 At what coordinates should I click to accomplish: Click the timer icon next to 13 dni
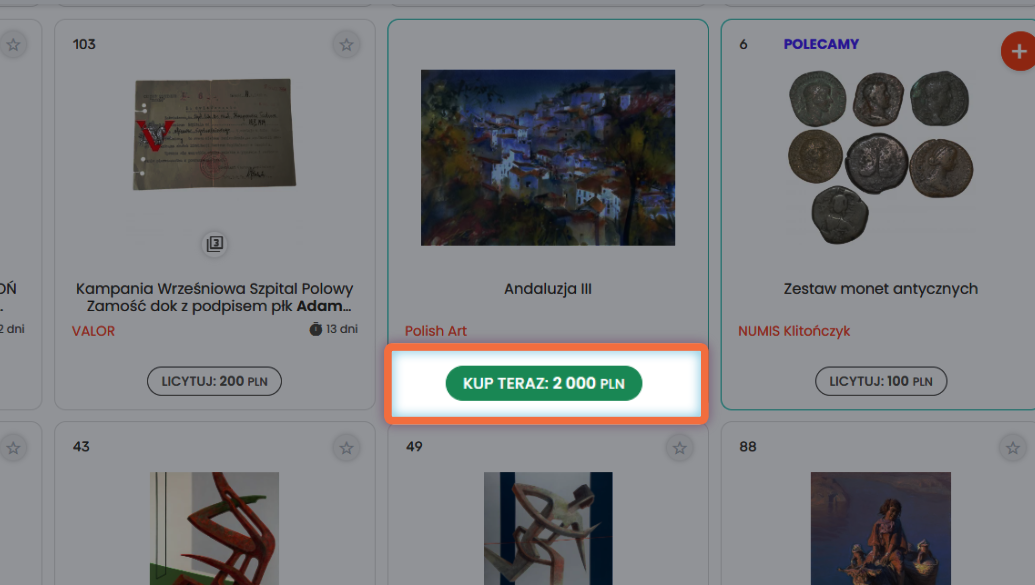[x=316, y=329]
